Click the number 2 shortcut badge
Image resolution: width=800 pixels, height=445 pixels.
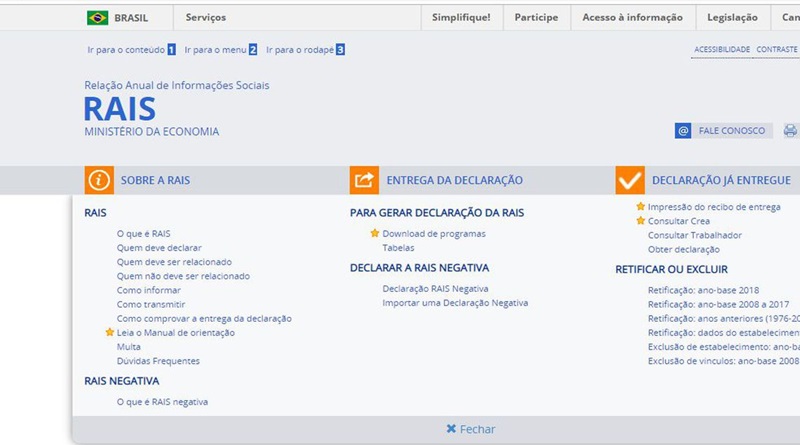[x=253, y=50]
